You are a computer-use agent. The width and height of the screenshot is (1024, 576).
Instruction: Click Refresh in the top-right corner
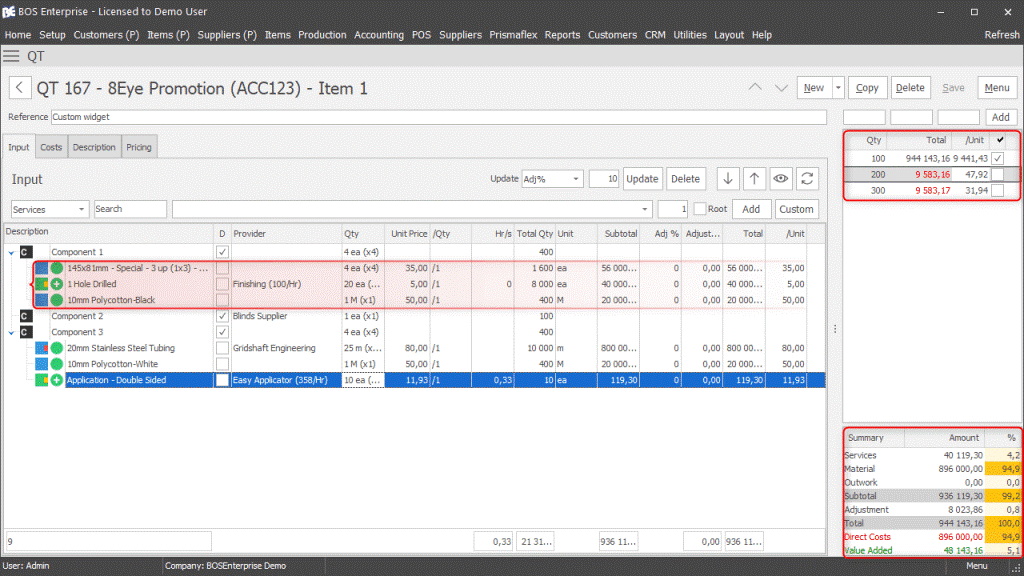pos(1002,35)
